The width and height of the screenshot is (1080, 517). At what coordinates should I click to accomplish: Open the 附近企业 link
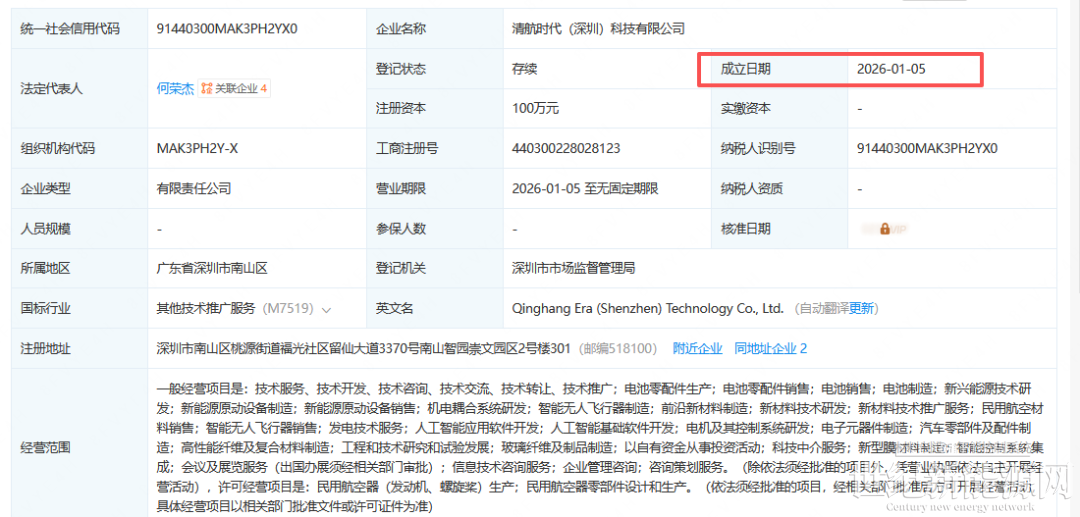[697, 349]
